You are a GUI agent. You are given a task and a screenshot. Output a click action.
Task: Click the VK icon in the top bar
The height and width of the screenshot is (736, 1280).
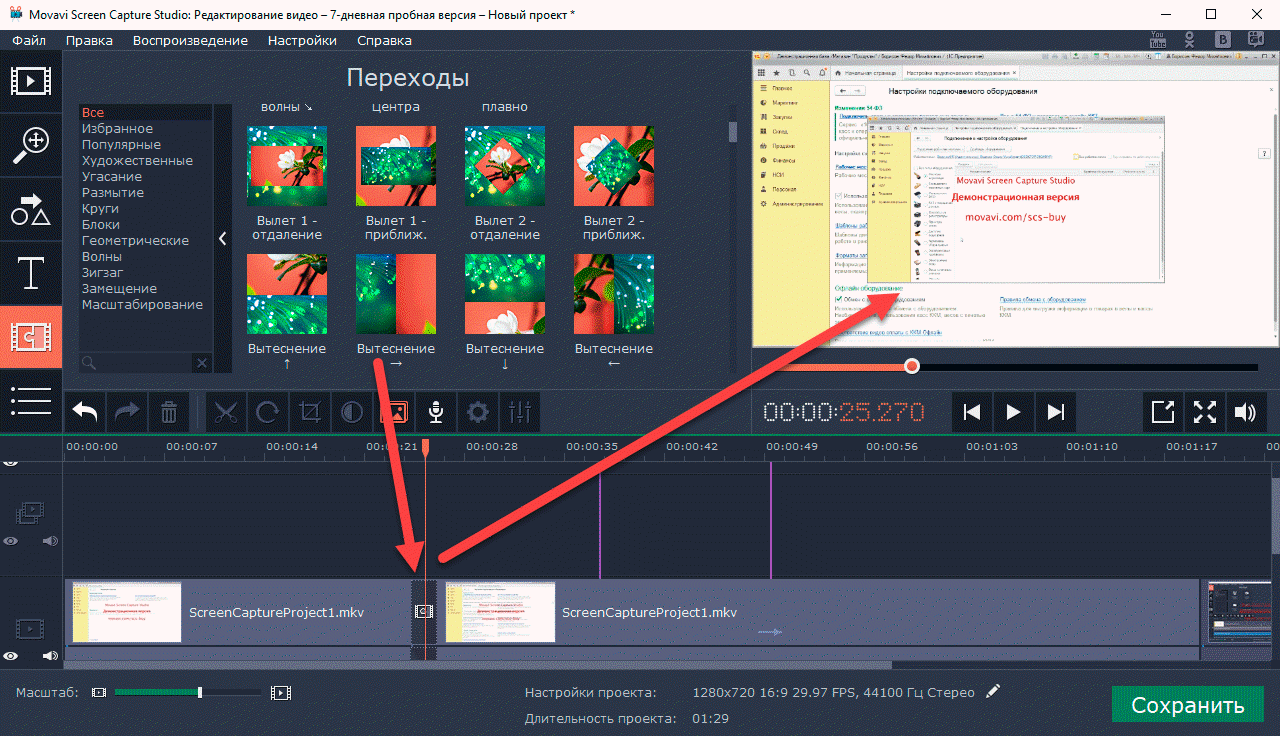pyautogui.click(x=1222, y=40)
